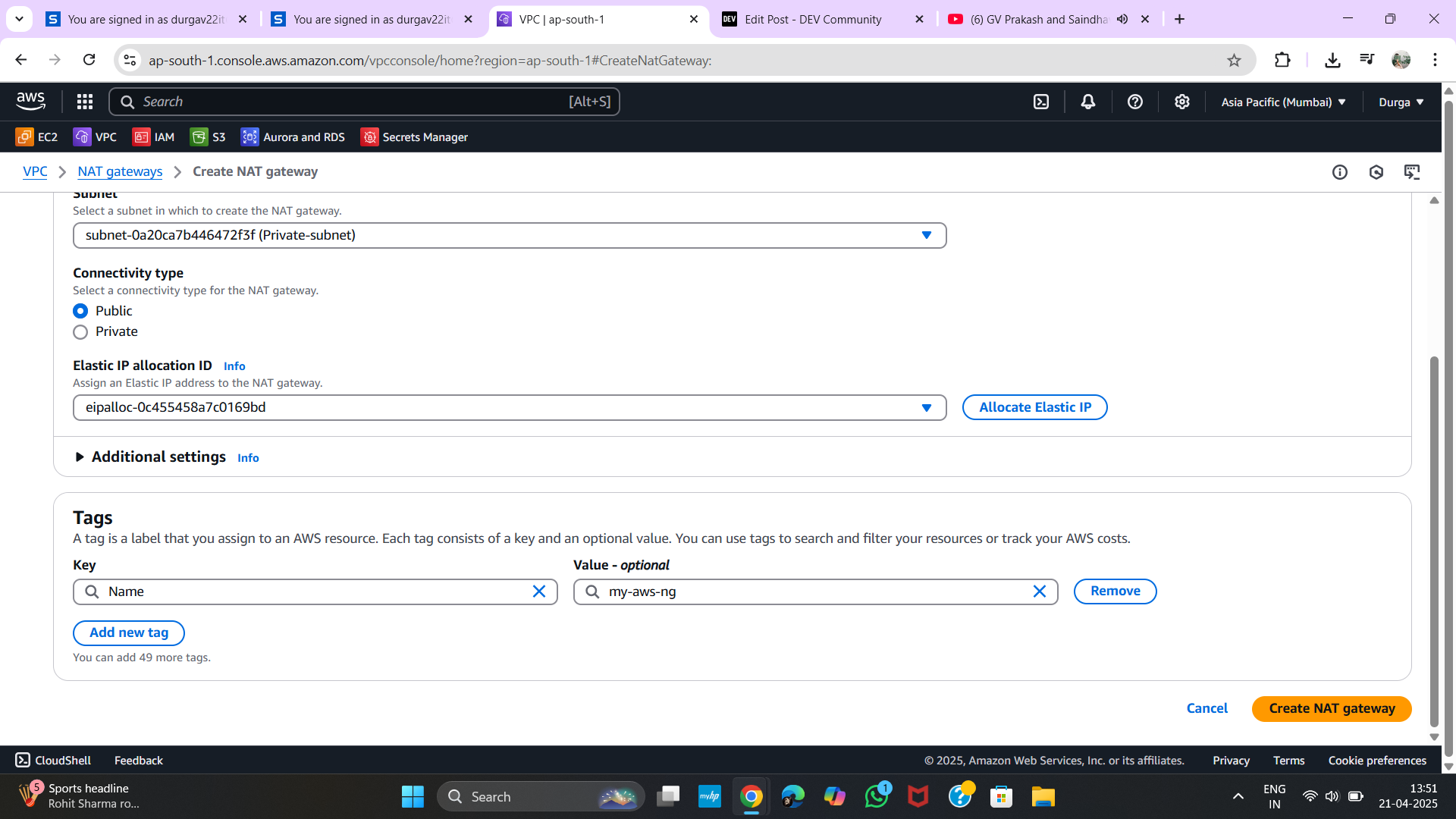This screenshot has width=1456, height=819.
Task: Switch to second 'You are signed in' tab
Action: tap(372, 20)
